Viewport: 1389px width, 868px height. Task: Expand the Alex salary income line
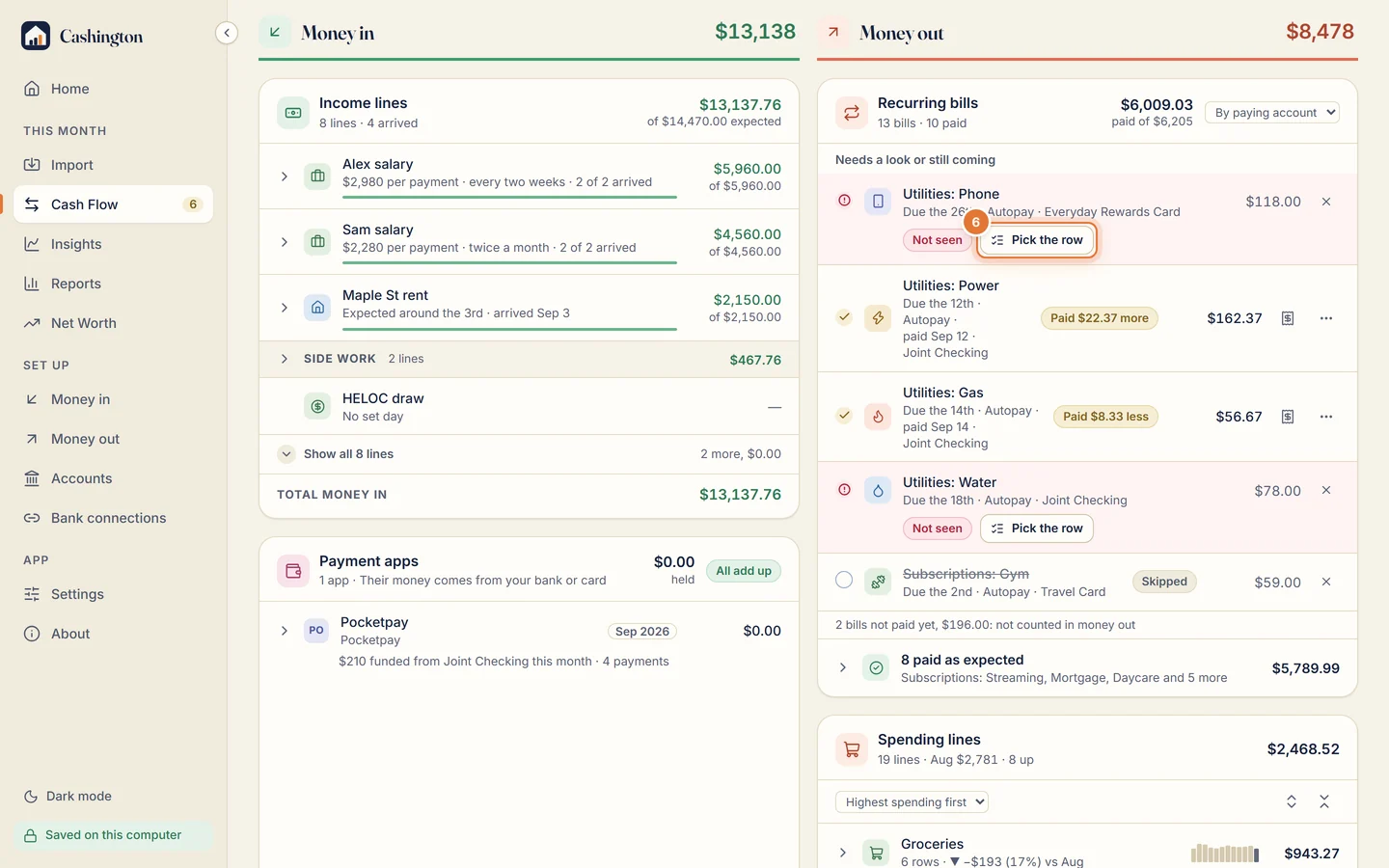pos(285,176)
